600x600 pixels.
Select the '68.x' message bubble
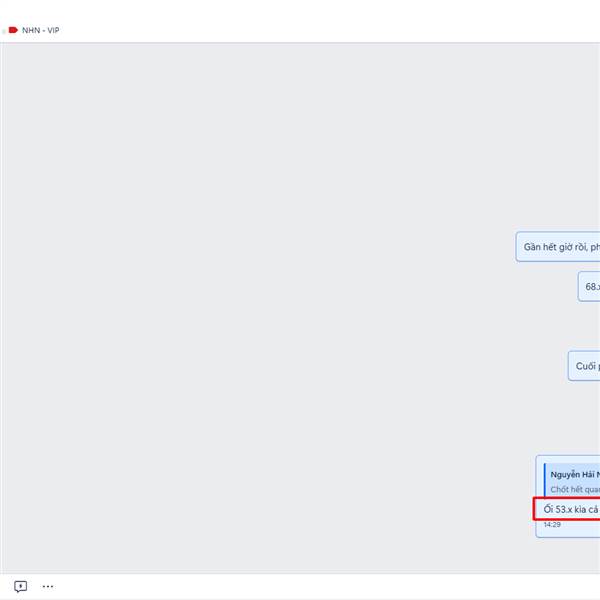point(589,287)
